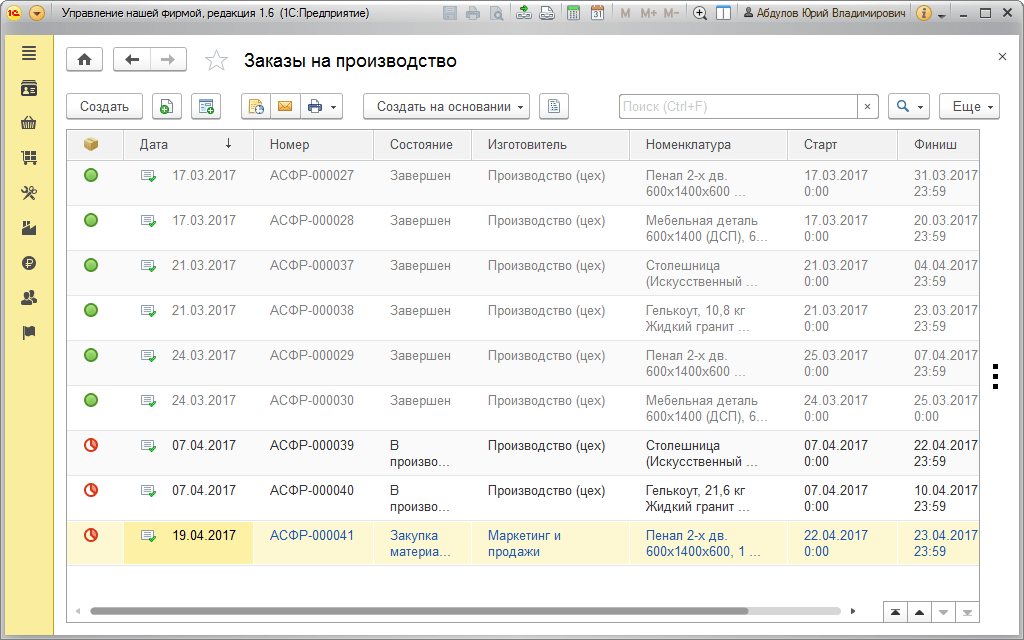
Task: Open the 'Создать на основании' dropdown
Action: coord(447,106)
